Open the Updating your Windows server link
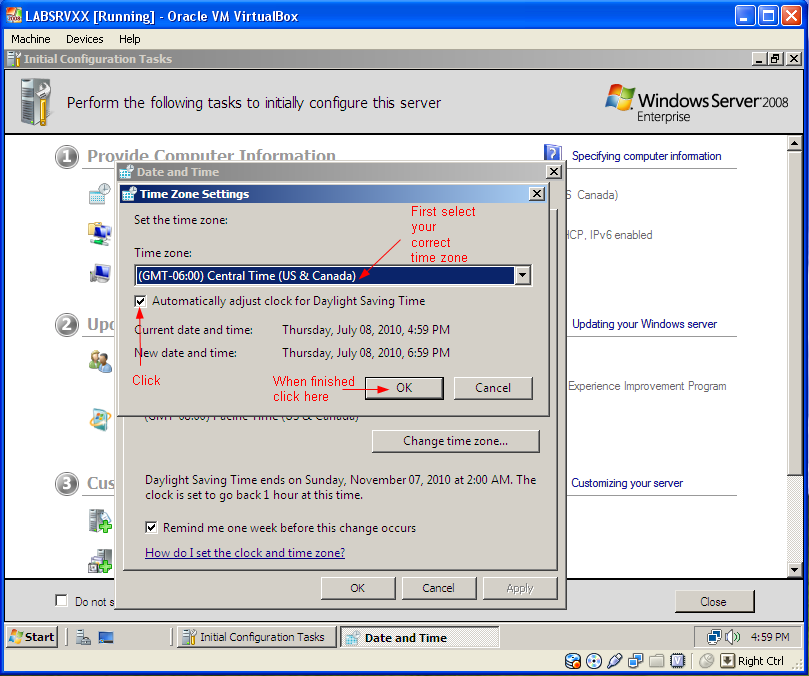This screenshot has height=676, width=809. click(x=644, y=324)
